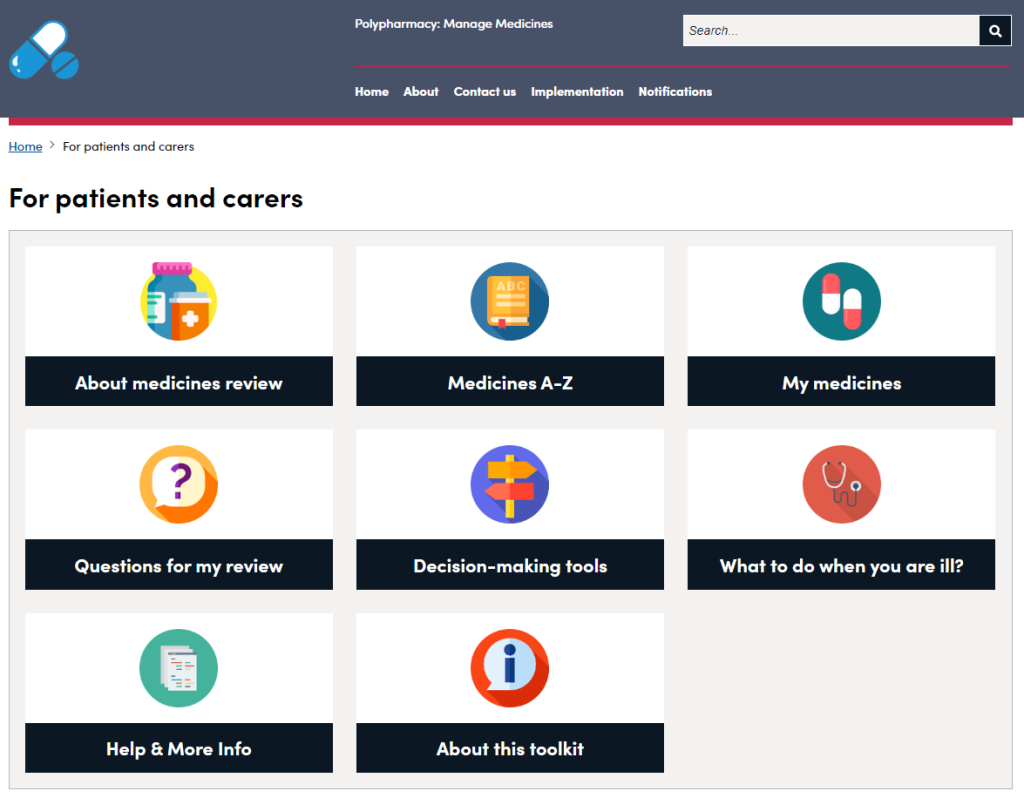Click the My medicines pill capsule icon
This screenshot has width=1024, height=798.
pyautogui.click(x=840, y=300)
